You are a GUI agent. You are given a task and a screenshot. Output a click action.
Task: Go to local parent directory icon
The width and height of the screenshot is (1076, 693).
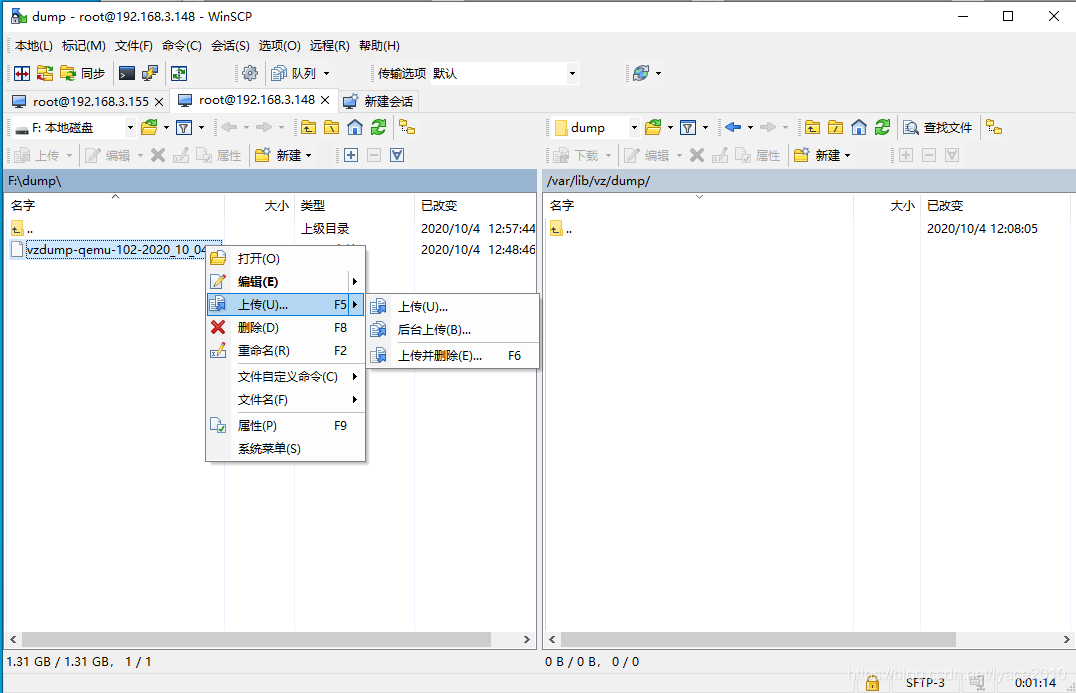tap(309, 128)
